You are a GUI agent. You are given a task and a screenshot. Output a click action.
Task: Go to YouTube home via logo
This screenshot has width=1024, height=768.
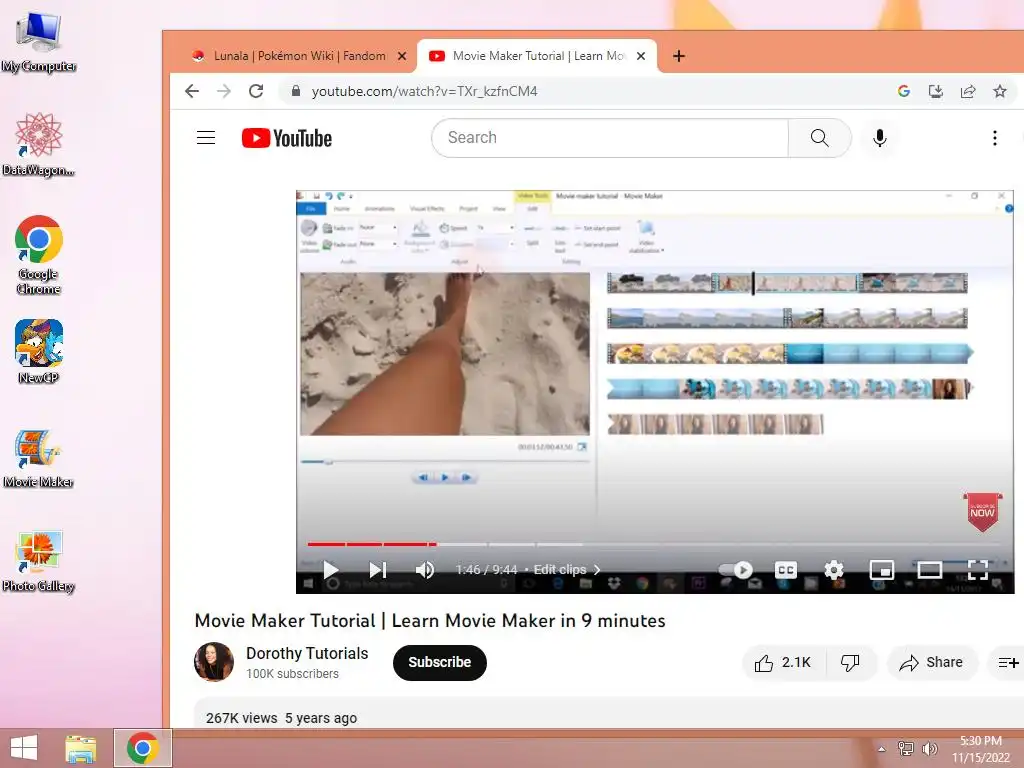coord(287,138)
